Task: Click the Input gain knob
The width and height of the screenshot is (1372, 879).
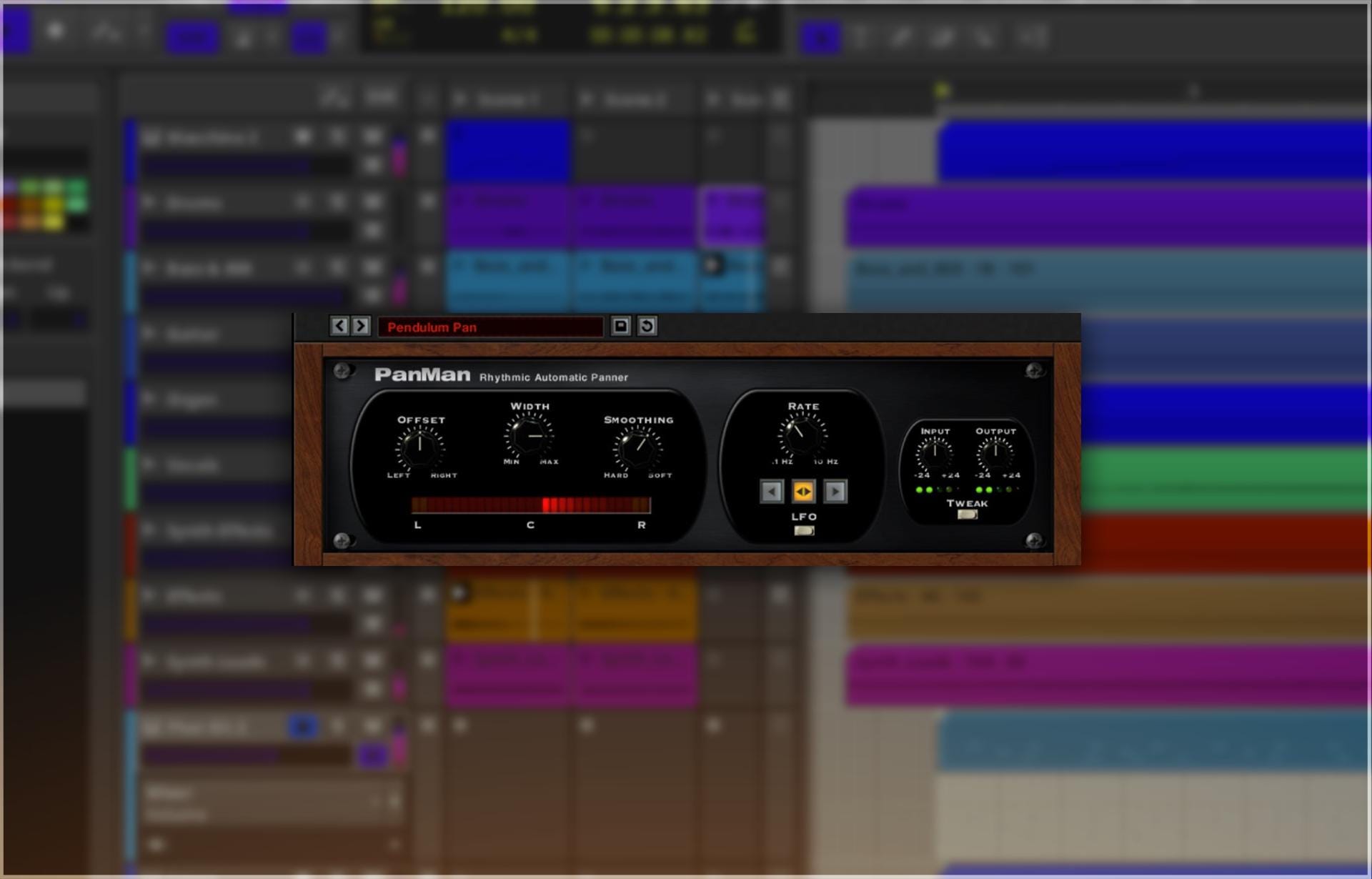Action: pyautogui.click(x=935, y=453)
